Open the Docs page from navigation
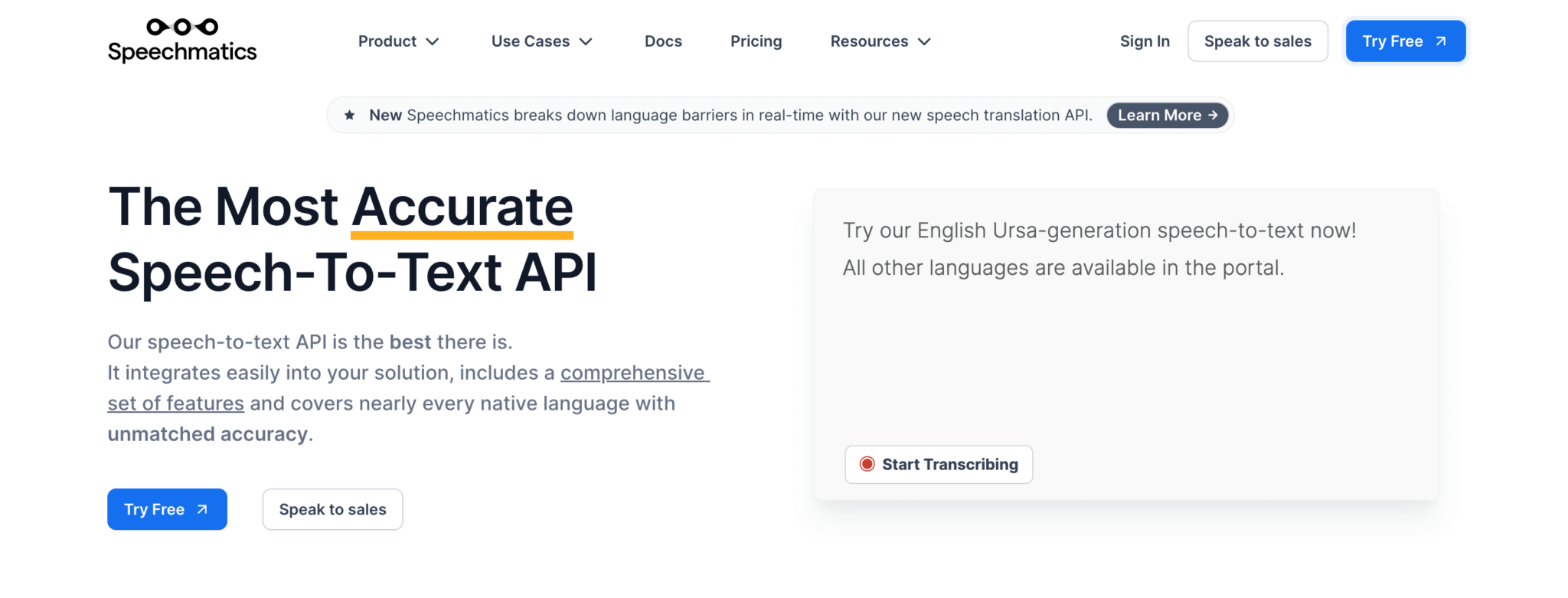1568x598 pixels. [x=663, y=41]
